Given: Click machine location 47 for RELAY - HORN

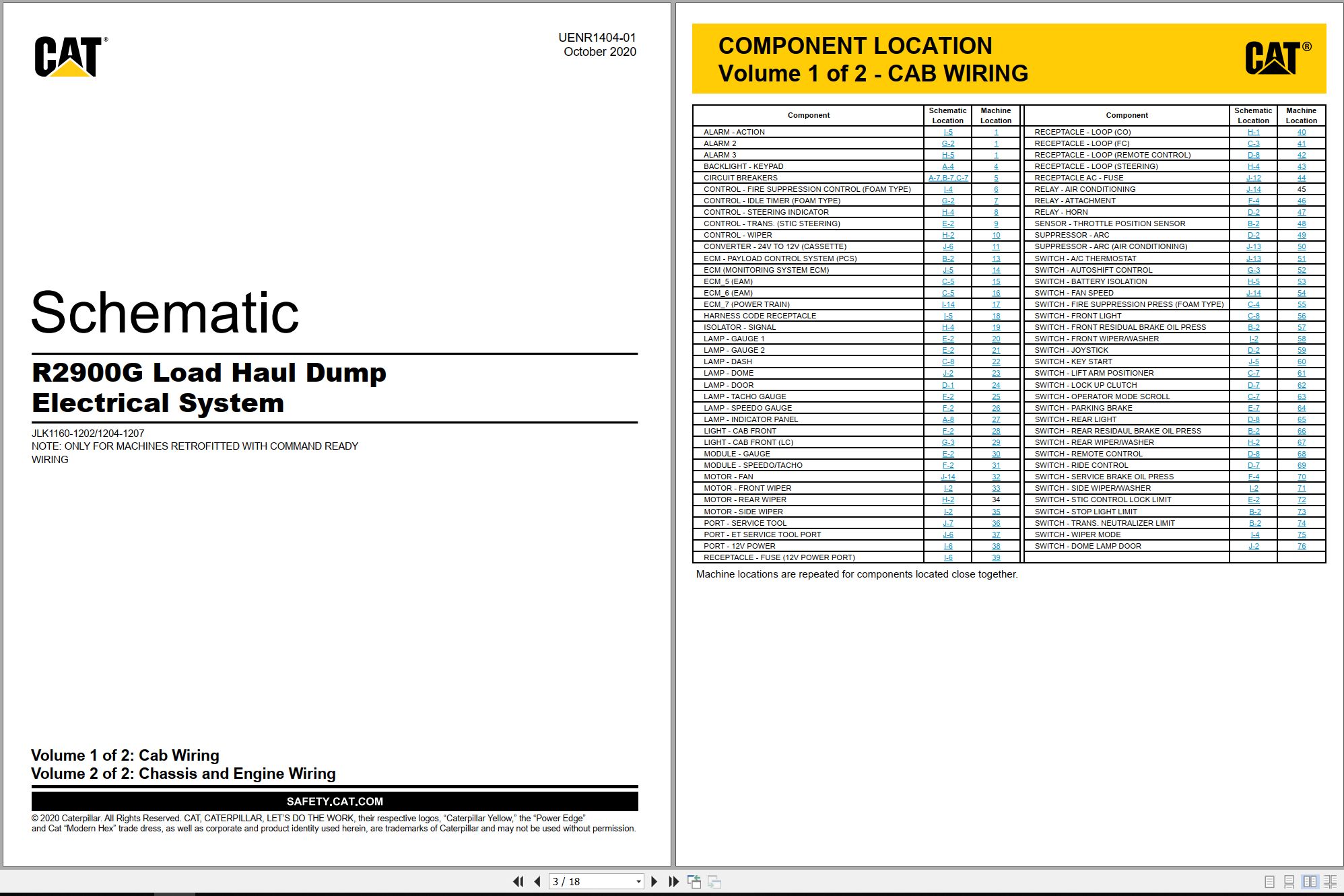Looking at the screenshot, I should pos(1301,212).
